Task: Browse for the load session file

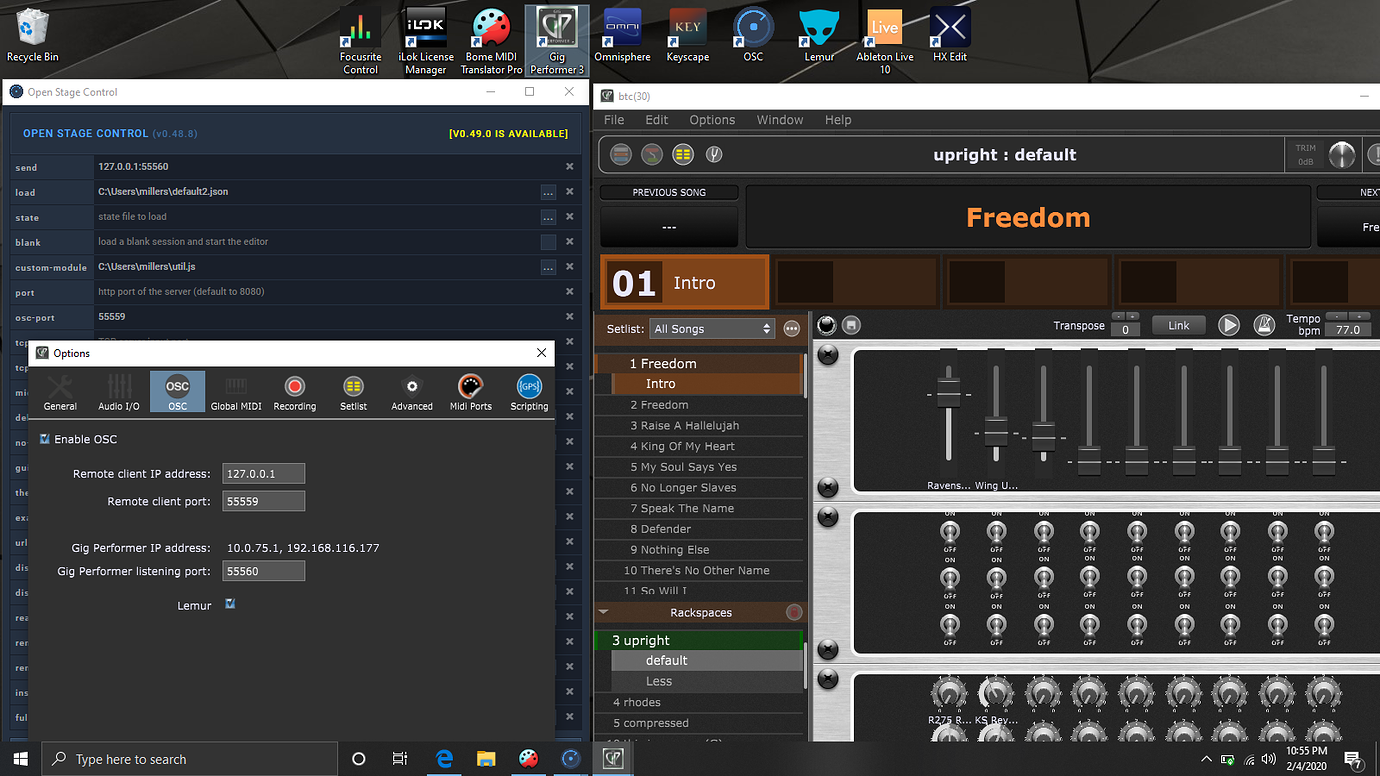Action: [x=548, y=192]
